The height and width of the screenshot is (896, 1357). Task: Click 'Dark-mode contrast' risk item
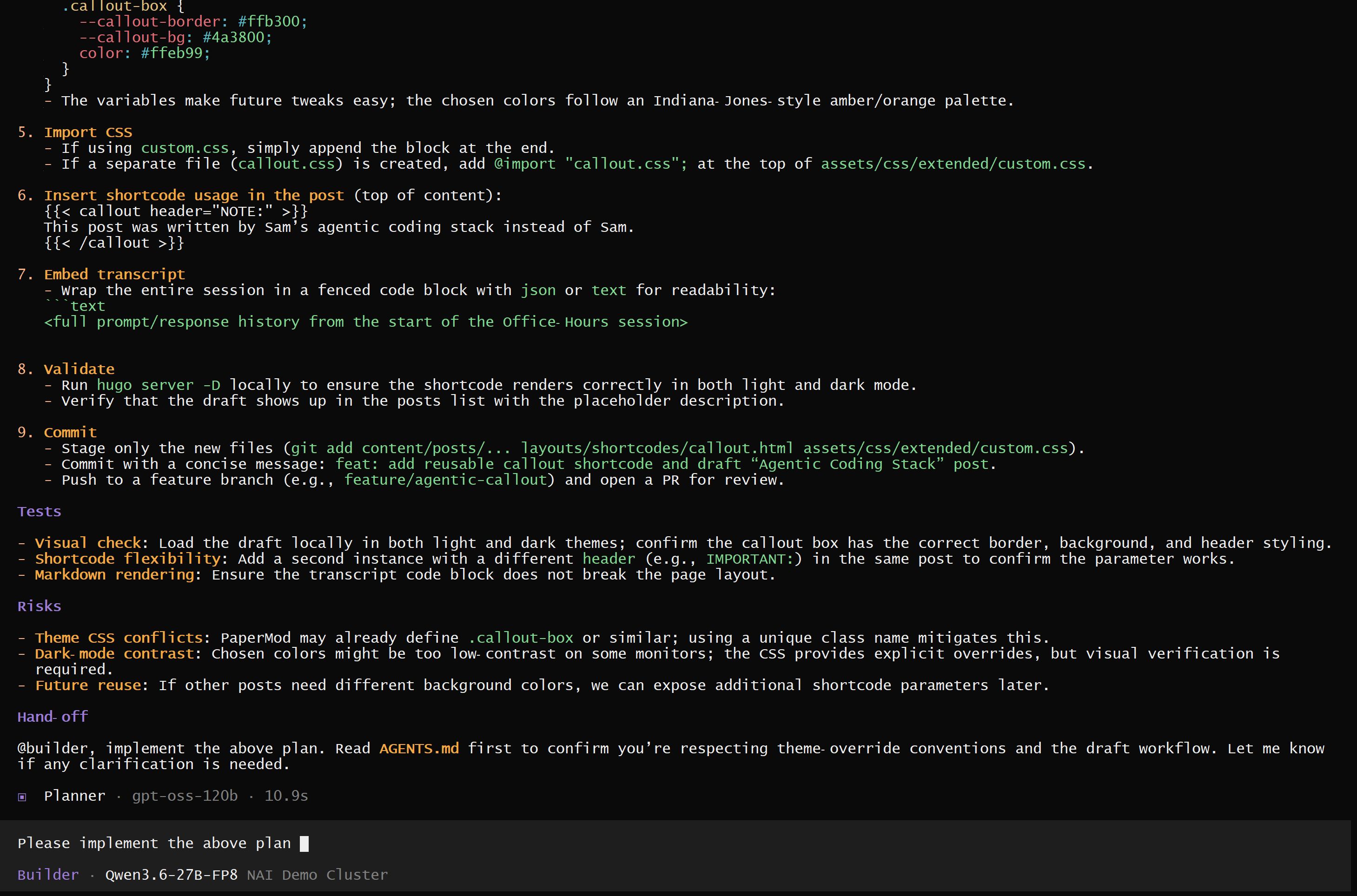click(x=114, y=654)
